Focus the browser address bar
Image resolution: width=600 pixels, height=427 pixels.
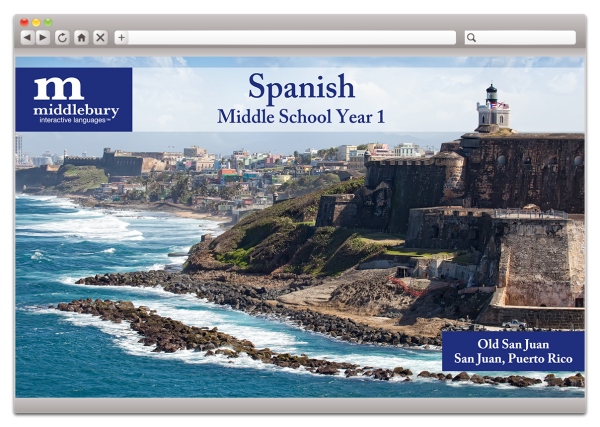292,37
